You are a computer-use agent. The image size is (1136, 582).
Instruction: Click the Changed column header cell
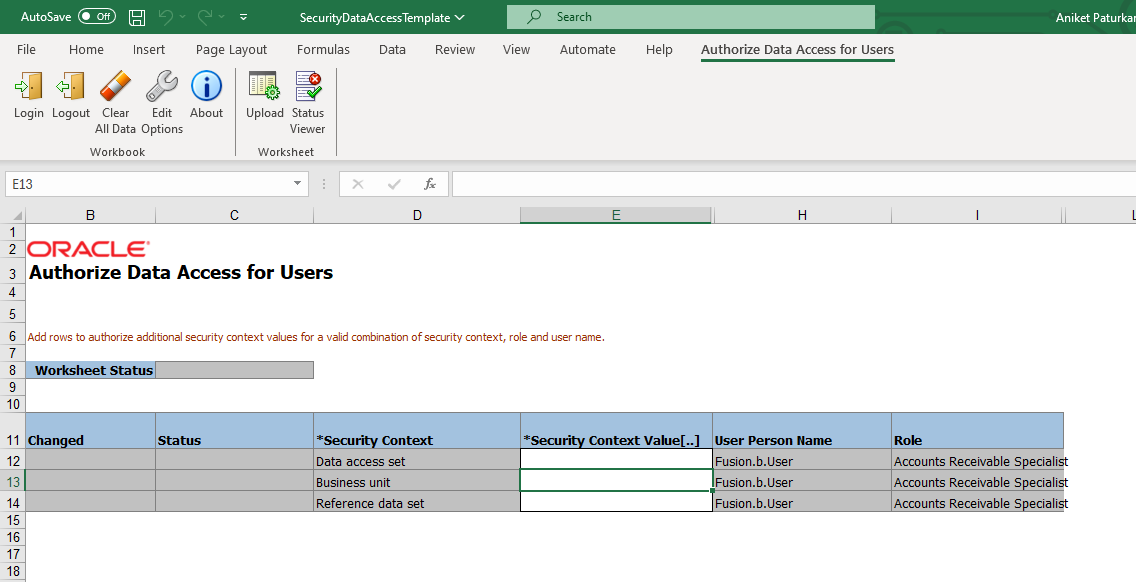pyautogui.click(x=90, y=431)
